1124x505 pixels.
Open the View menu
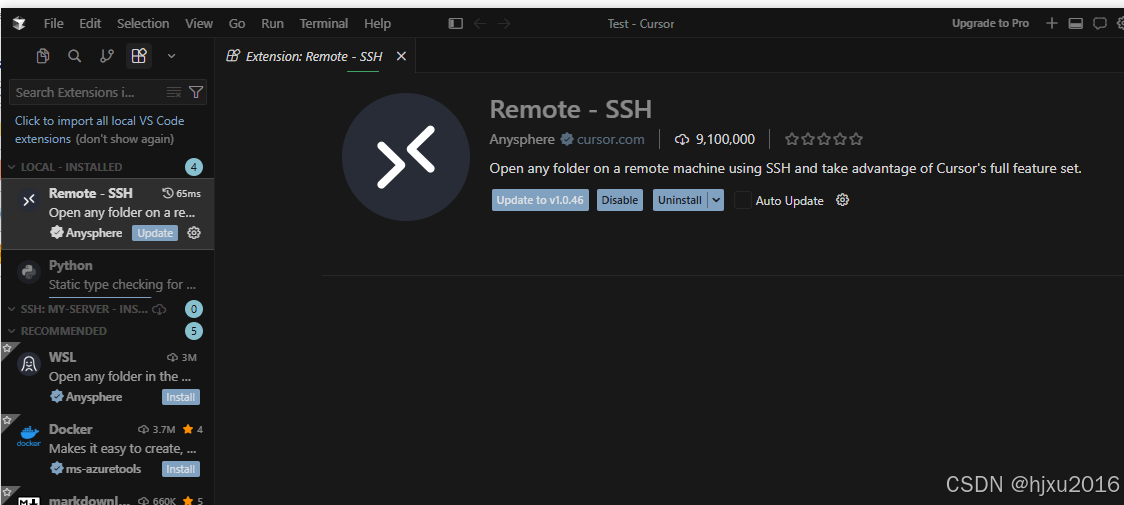coord(199,24)
